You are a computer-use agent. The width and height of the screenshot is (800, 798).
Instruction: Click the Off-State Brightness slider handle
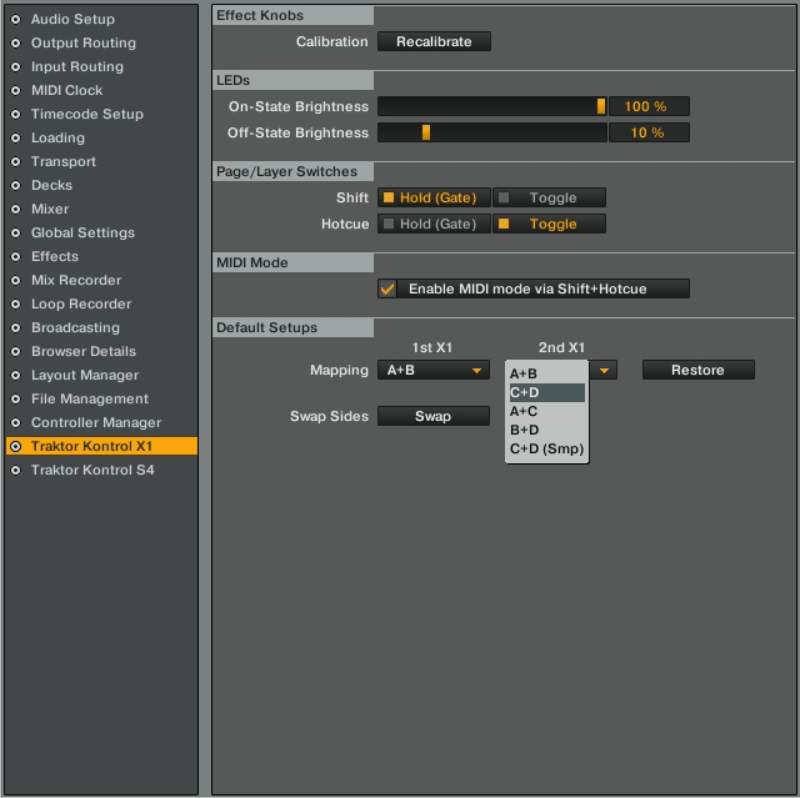tap(426, 133)
